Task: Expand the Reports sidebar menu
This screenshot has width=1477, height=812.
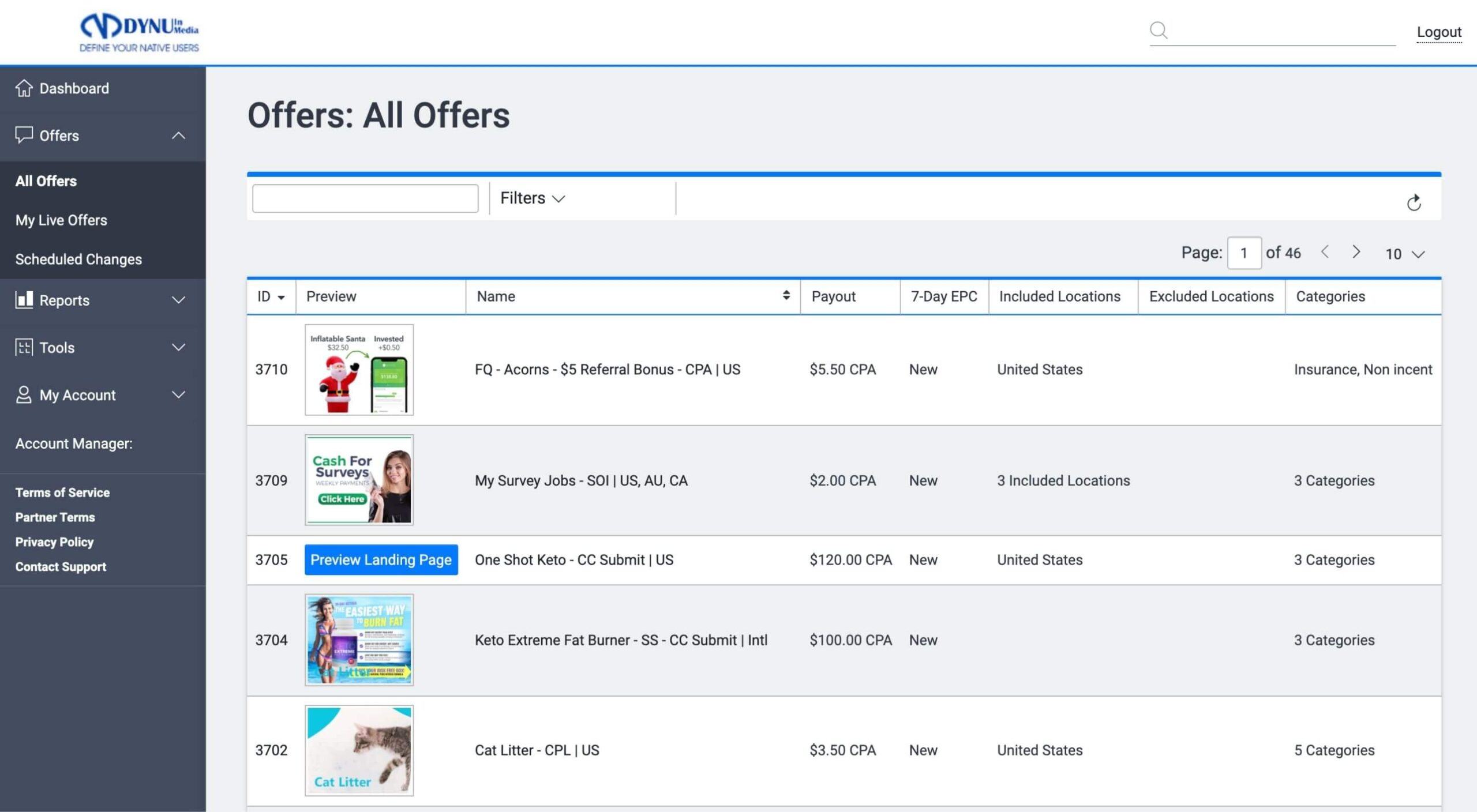Action: click(178, 300)
